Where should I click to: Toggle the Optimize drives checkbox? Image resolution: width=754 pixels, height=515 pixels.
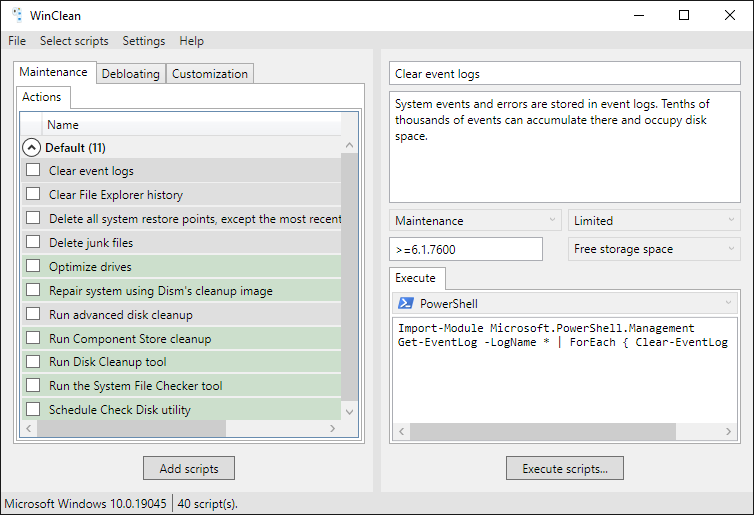(33, 265)
